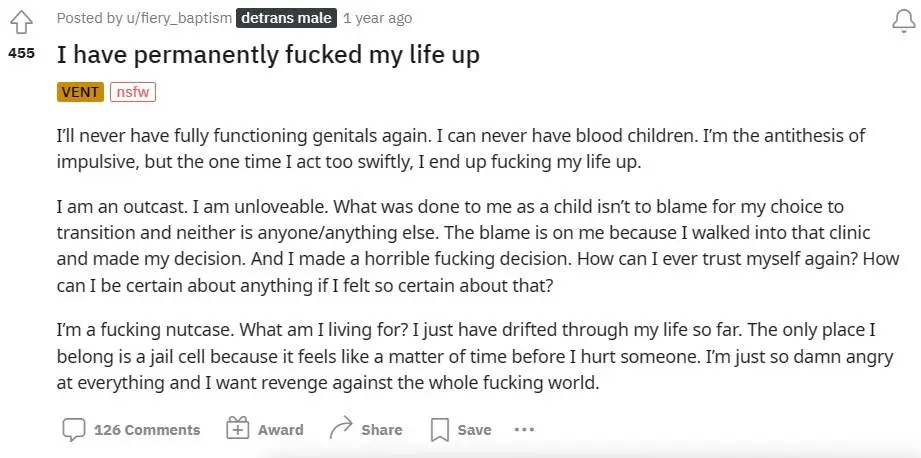Click the bookmark Save icon
Screen dimensions: 921x458
(x=439, y=429)
